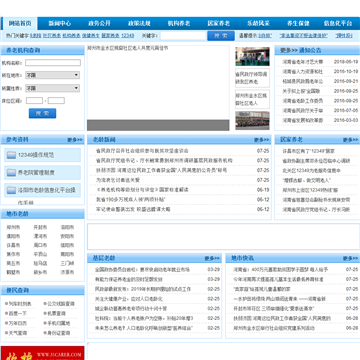Image resolution: width=360 pixels, height=360 pixels.
Task: Select 开封市 in 地市老龄
Action: click(x=40, y=227)
